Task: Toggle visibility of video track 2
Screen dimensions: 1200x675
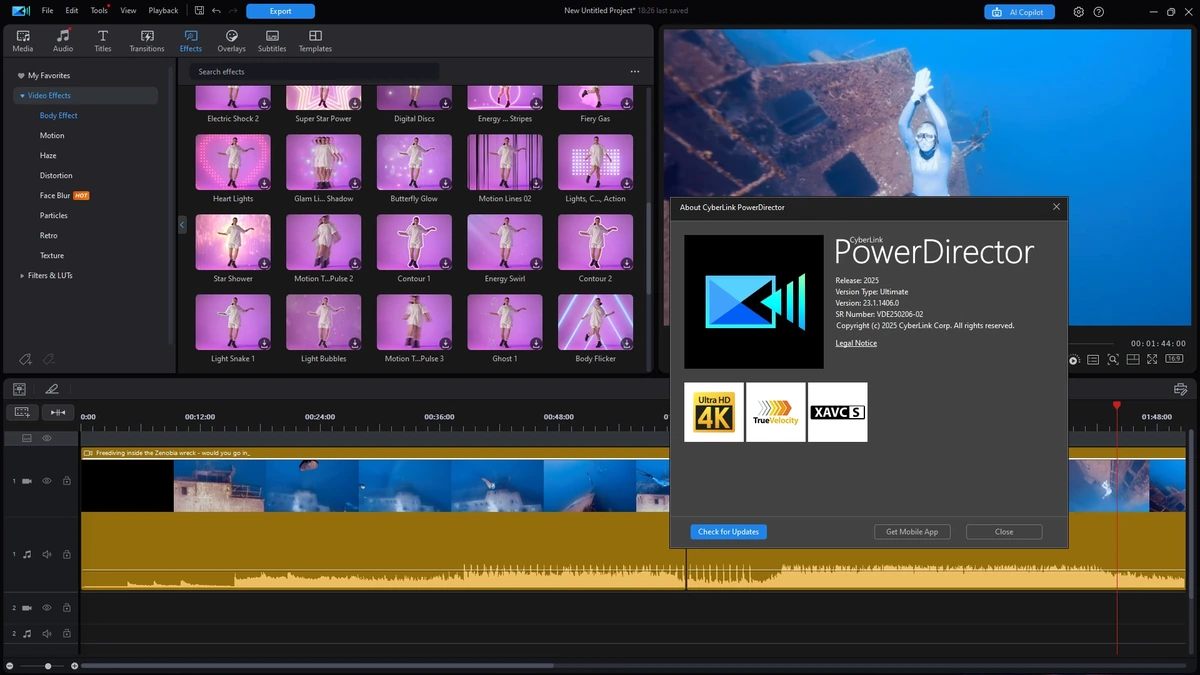Action: click(46, 607)
